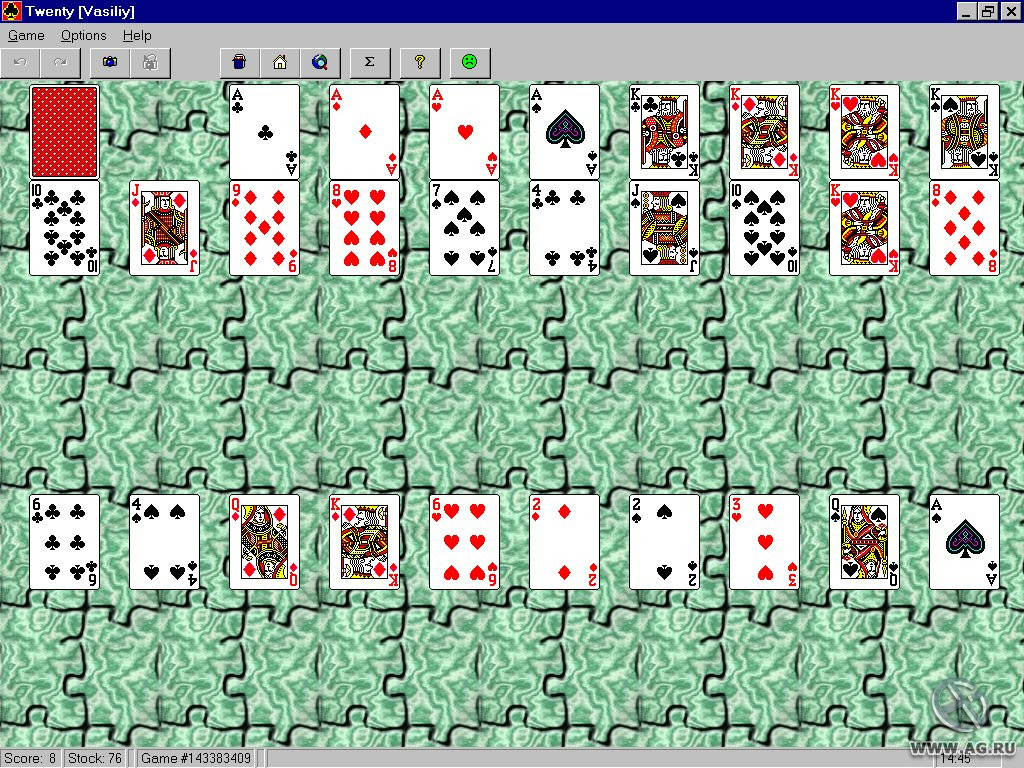Click the redo arrow toolbar button
Image resolution: width=1024 pixels, height=768 pixels.
pos(60,63)
